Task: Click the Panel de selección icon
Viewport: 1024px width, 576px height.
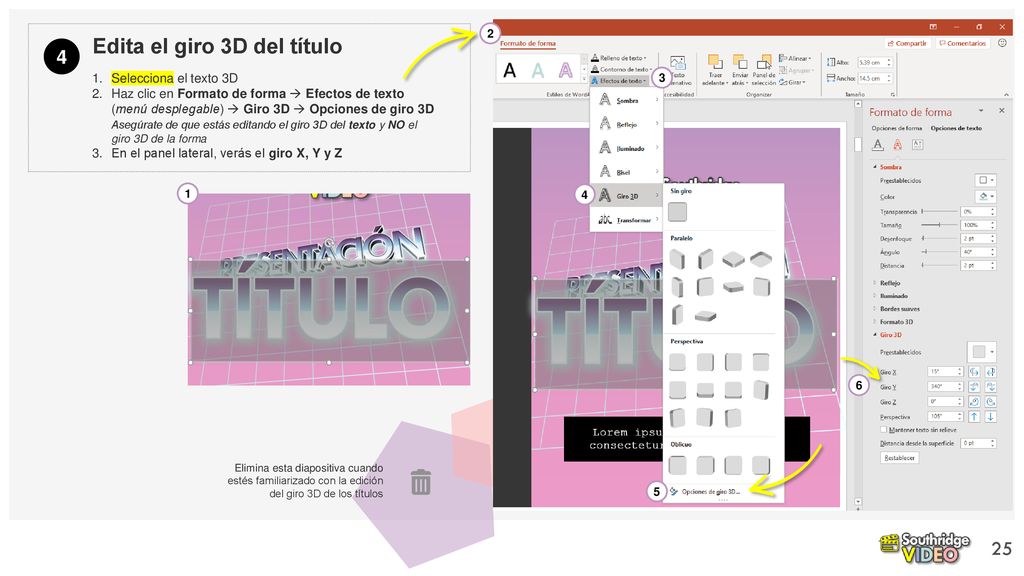Action: click(x=763, y=63)
